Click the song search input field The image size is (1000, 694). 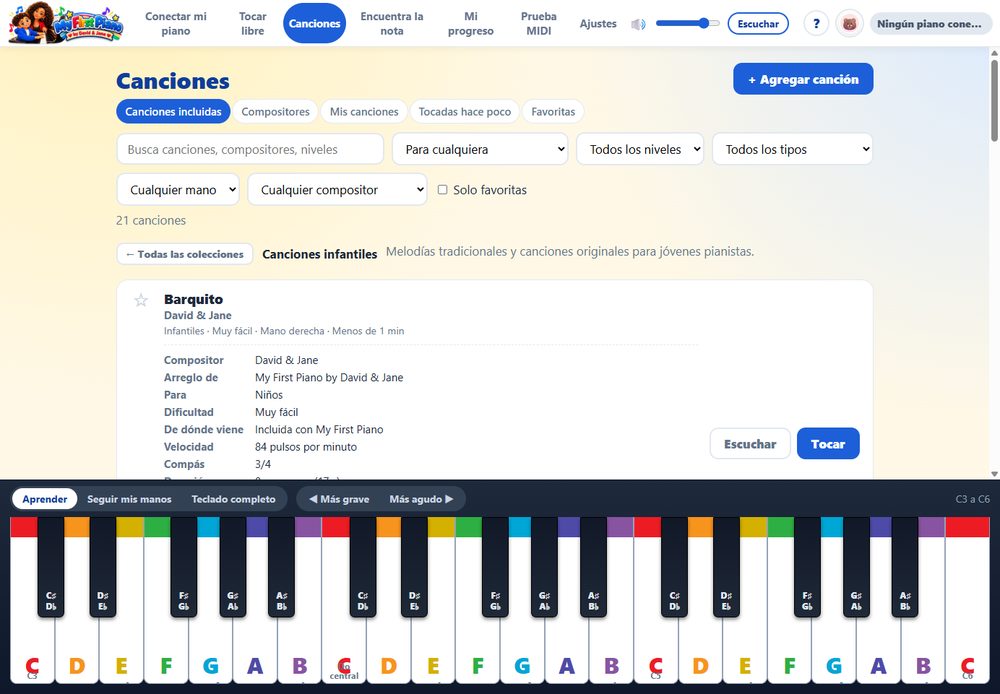(250, 149)
